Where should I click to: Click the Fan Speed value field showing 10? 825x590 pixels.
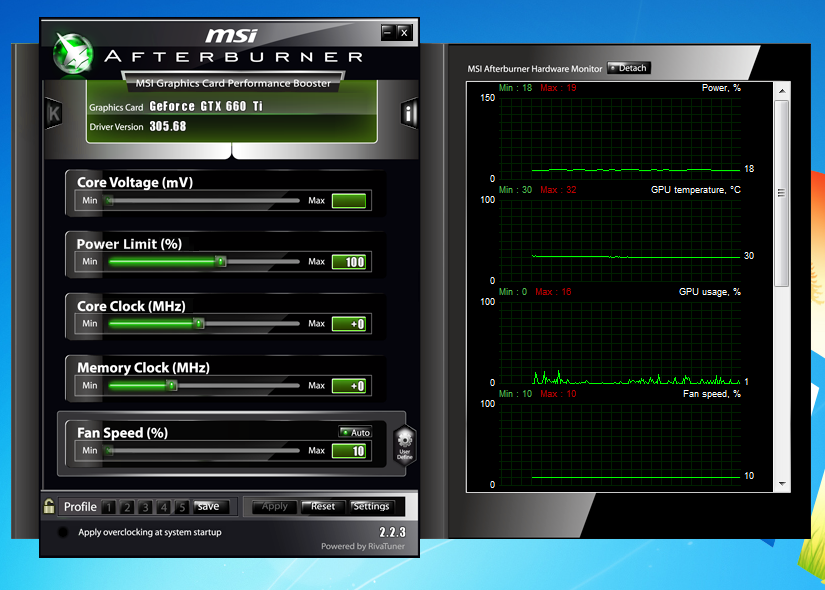(x=349, y=451)
